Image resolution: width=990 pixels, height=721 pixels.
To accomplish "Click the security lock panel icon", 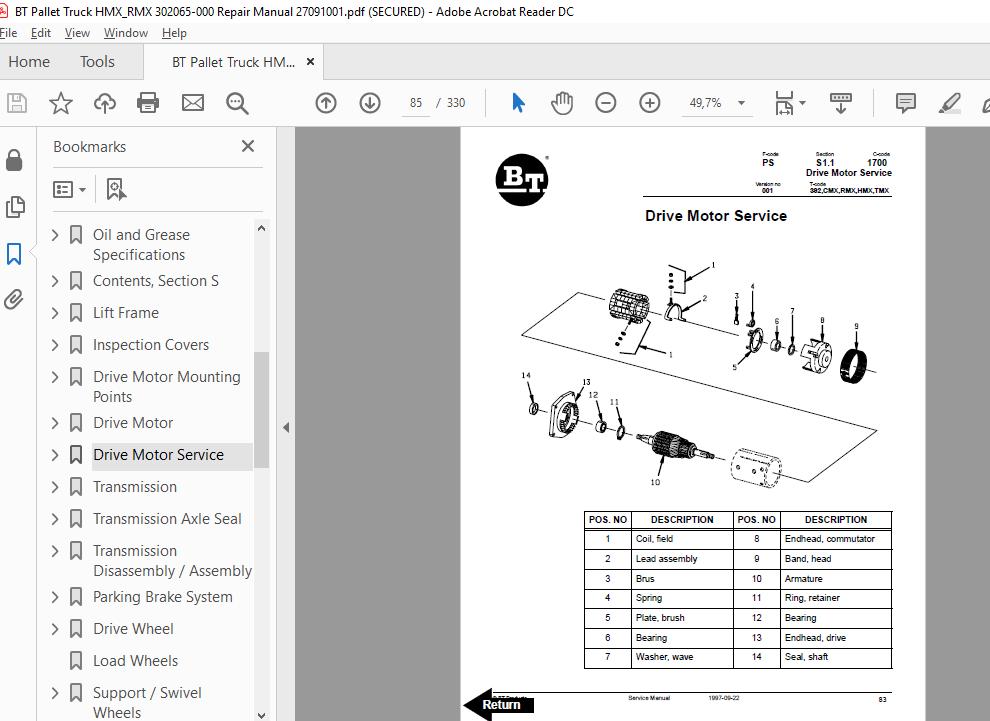I will (x=14, y=160).
